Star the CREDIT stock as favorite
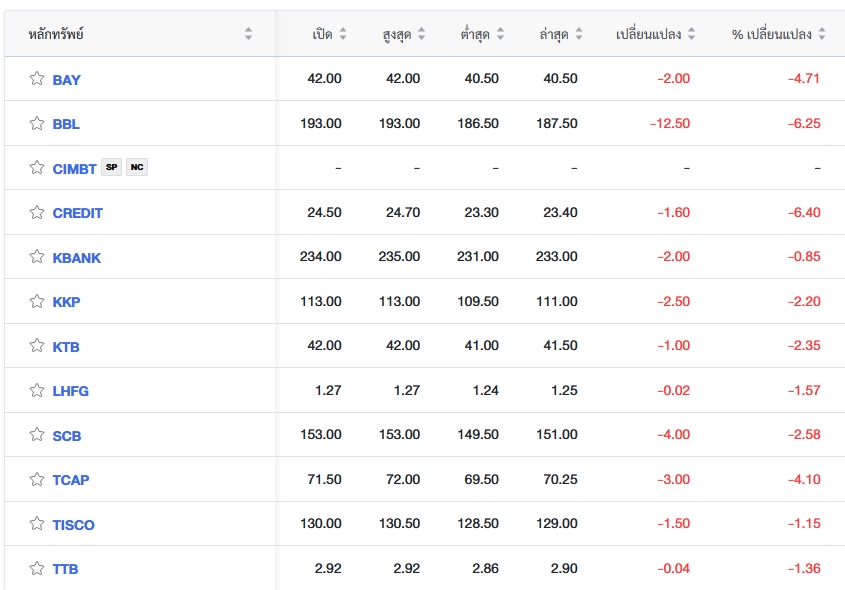This screenshot has width=845, height=590. click(37, 212)
